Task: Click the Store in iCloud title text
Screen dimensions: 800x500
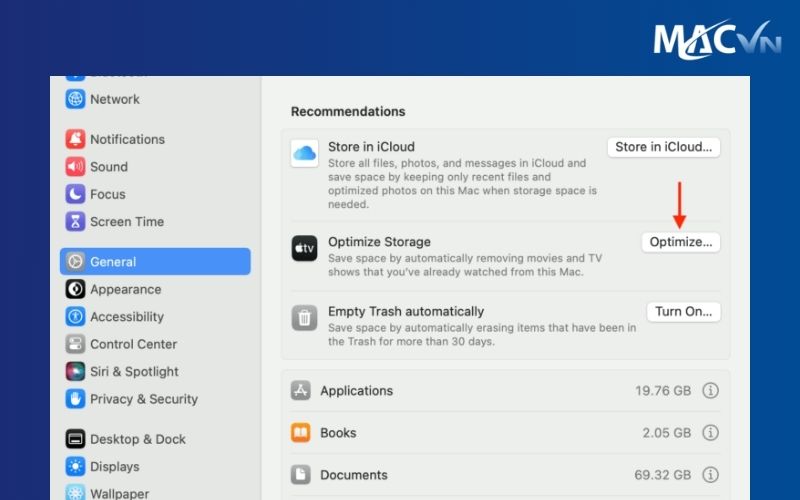Action: point(371,146)
